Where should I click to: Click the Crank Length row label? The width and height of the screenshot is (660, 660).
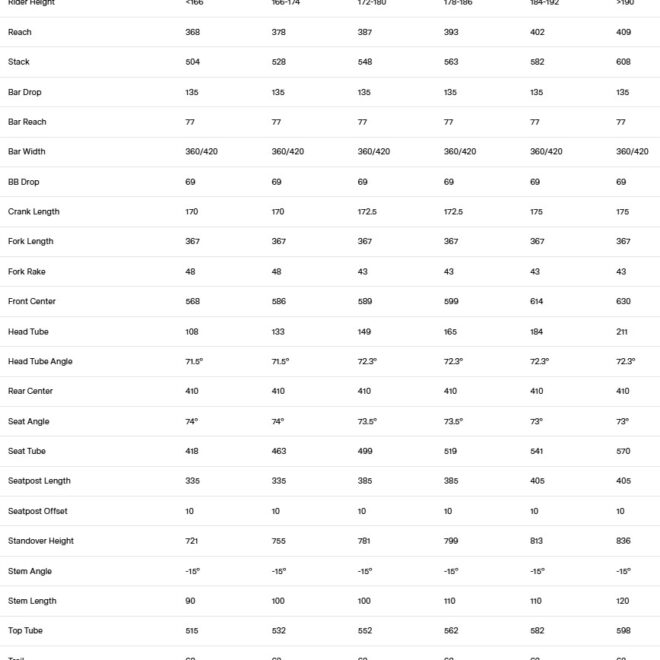[x=34, y=212]
